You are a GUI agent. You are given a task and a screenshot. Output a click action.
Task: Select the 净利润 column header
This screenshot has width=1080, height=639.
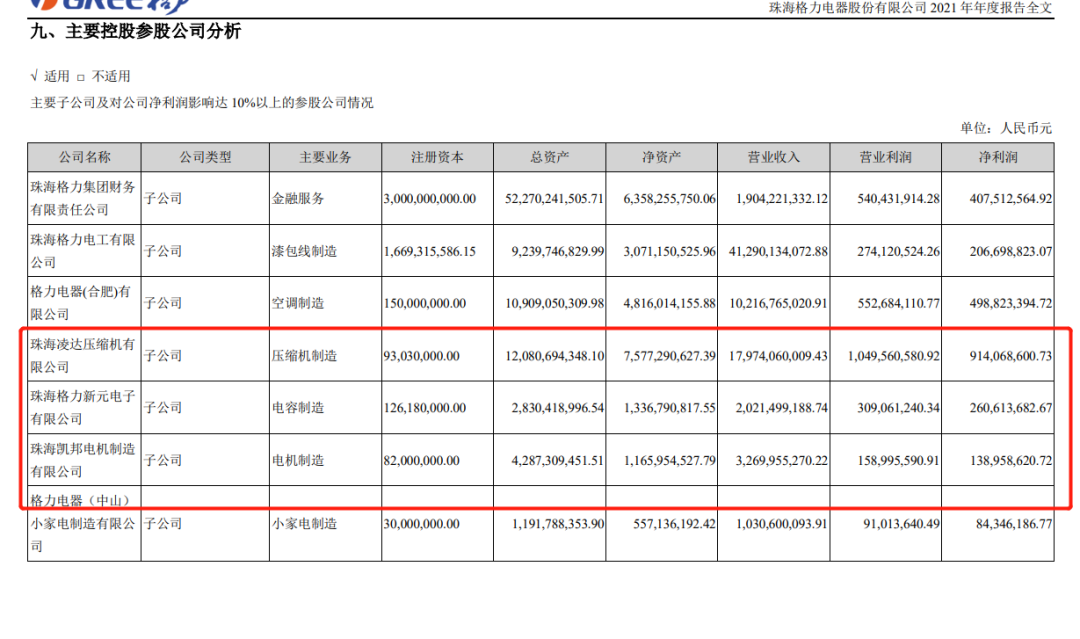998,157
